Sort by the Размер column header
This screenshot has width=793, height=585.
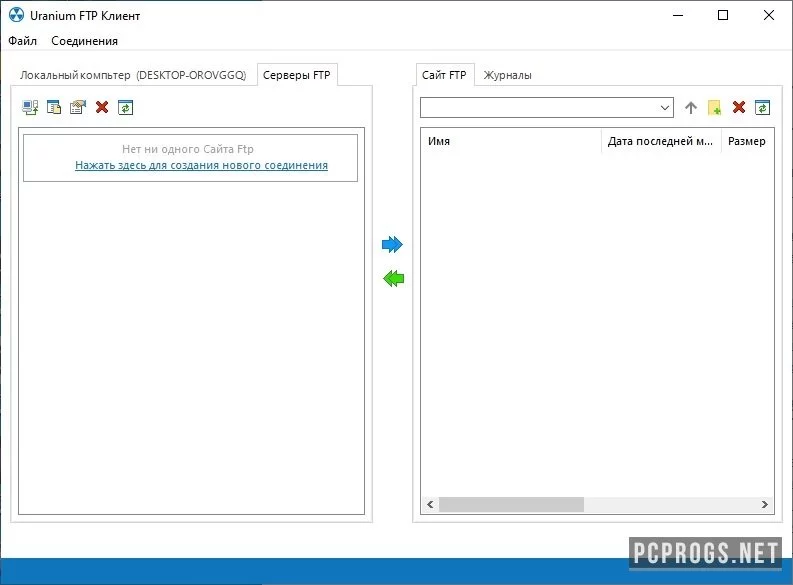747,141
